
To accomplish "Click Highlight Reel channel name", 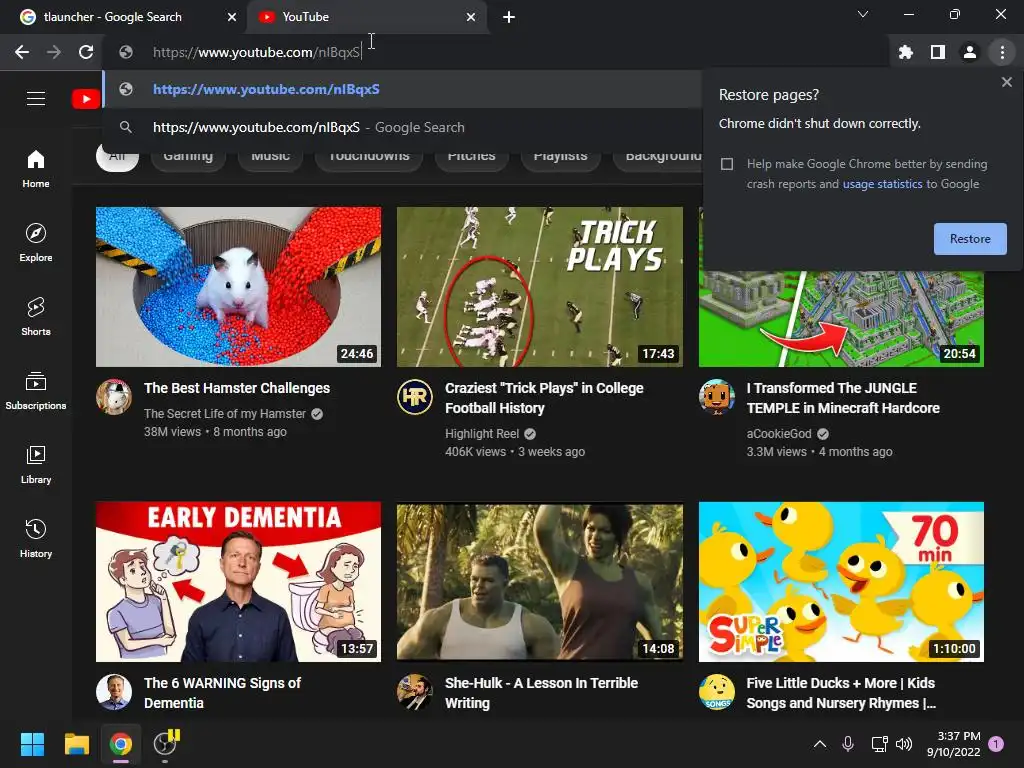I will [482, 434].
